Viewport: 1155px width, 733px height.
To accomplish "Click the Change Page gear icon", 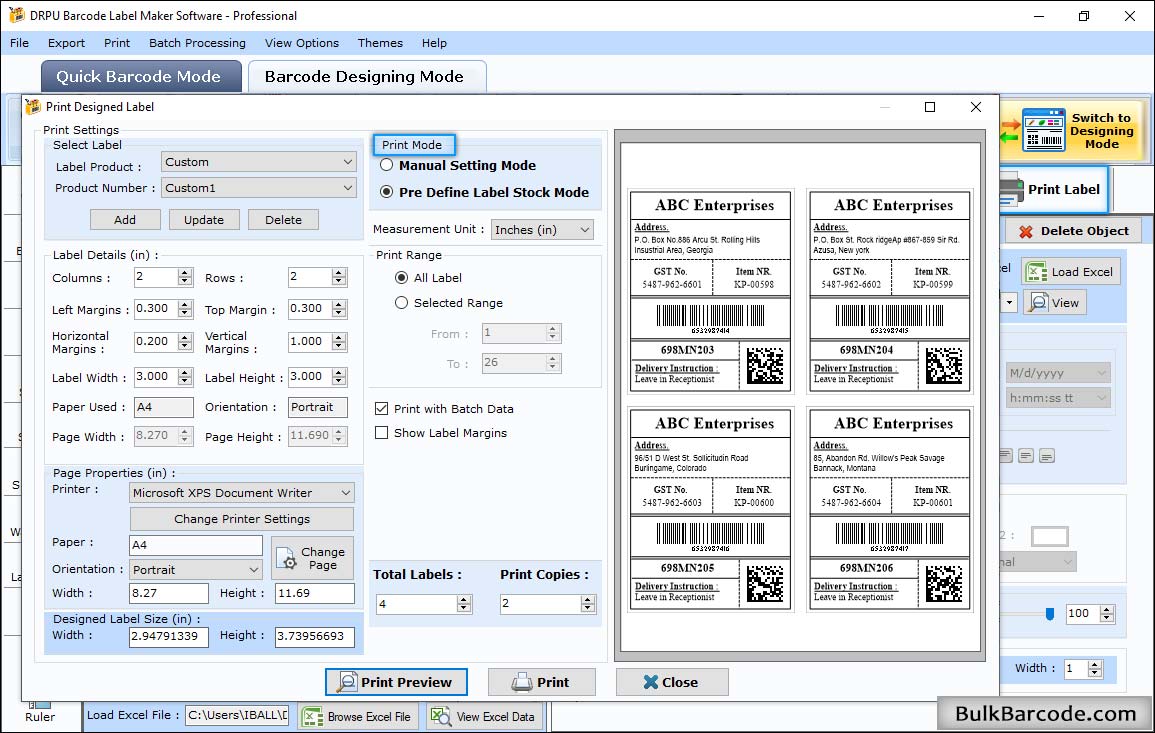I will [x=286, y=558].
